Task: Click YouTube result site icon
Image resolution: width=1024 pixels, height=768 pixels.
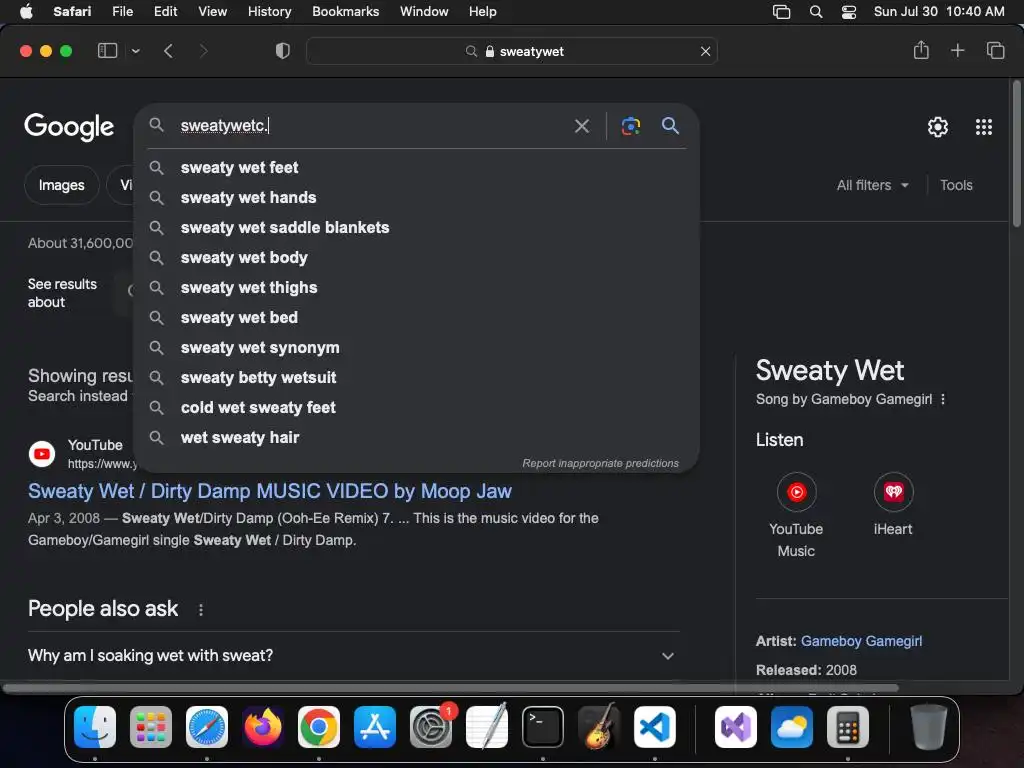Action: pos(42,454)
